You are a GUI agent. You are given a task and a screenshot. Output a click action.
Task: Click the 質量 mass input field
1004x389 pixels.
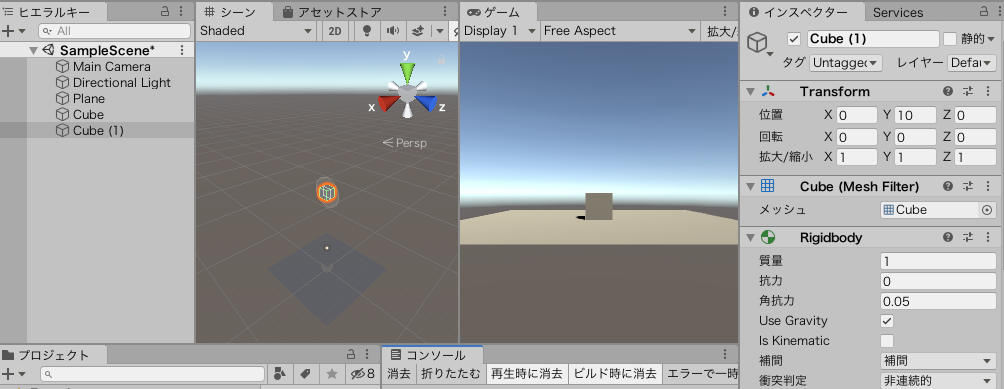point(938,261)
